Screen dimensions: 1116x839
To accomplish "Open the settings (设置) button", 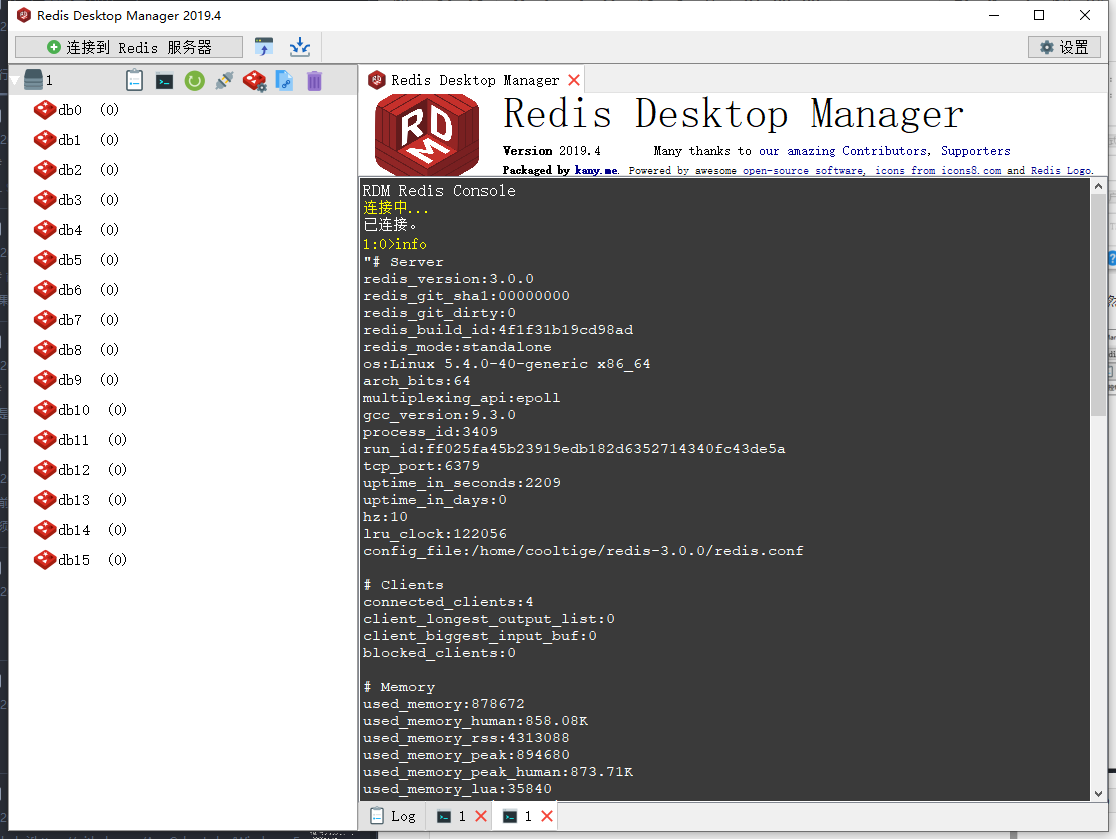I will pyautogui.click(x=1064, y=47).
